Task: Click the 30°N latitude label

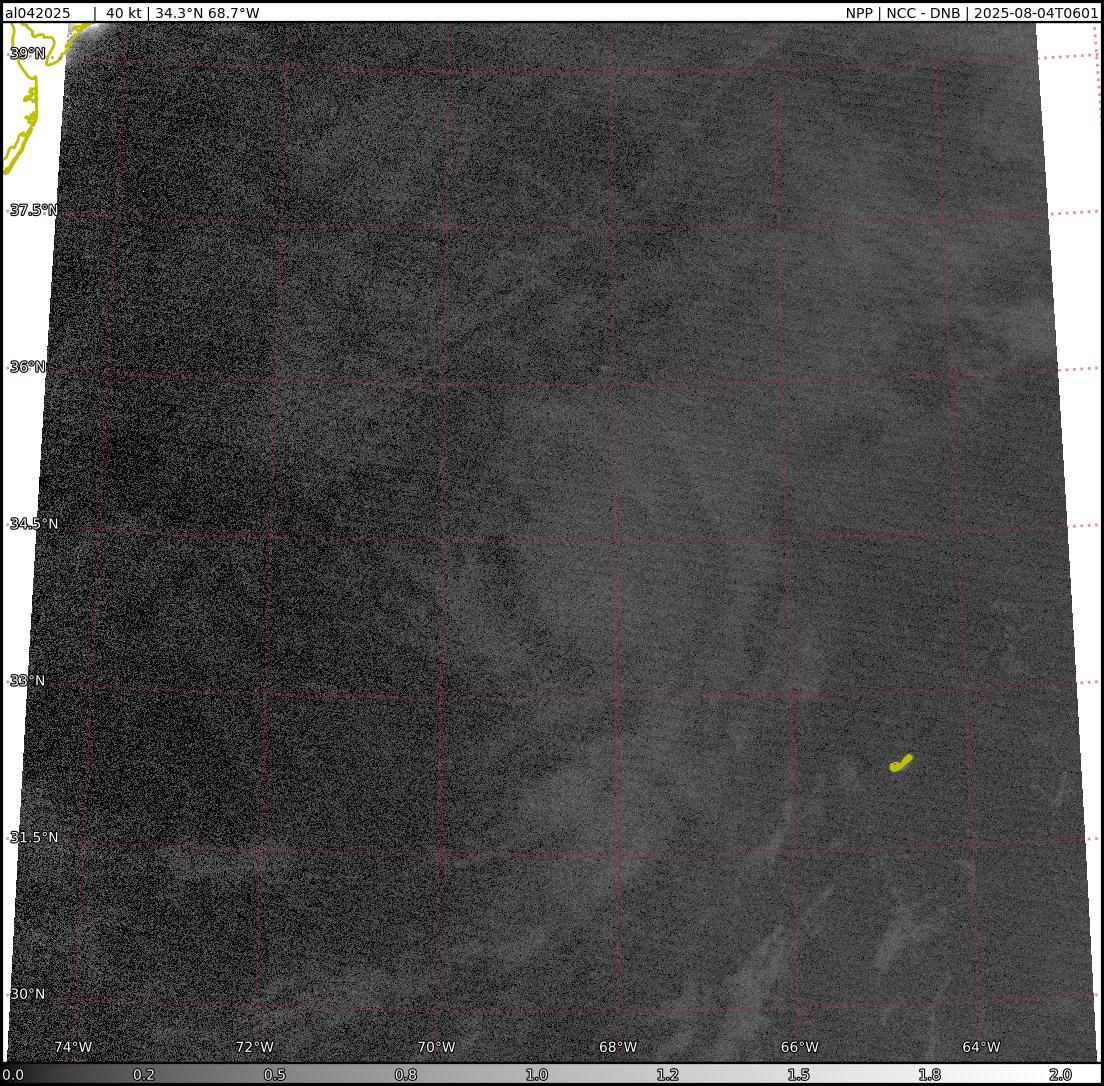Action: [27, 994]
